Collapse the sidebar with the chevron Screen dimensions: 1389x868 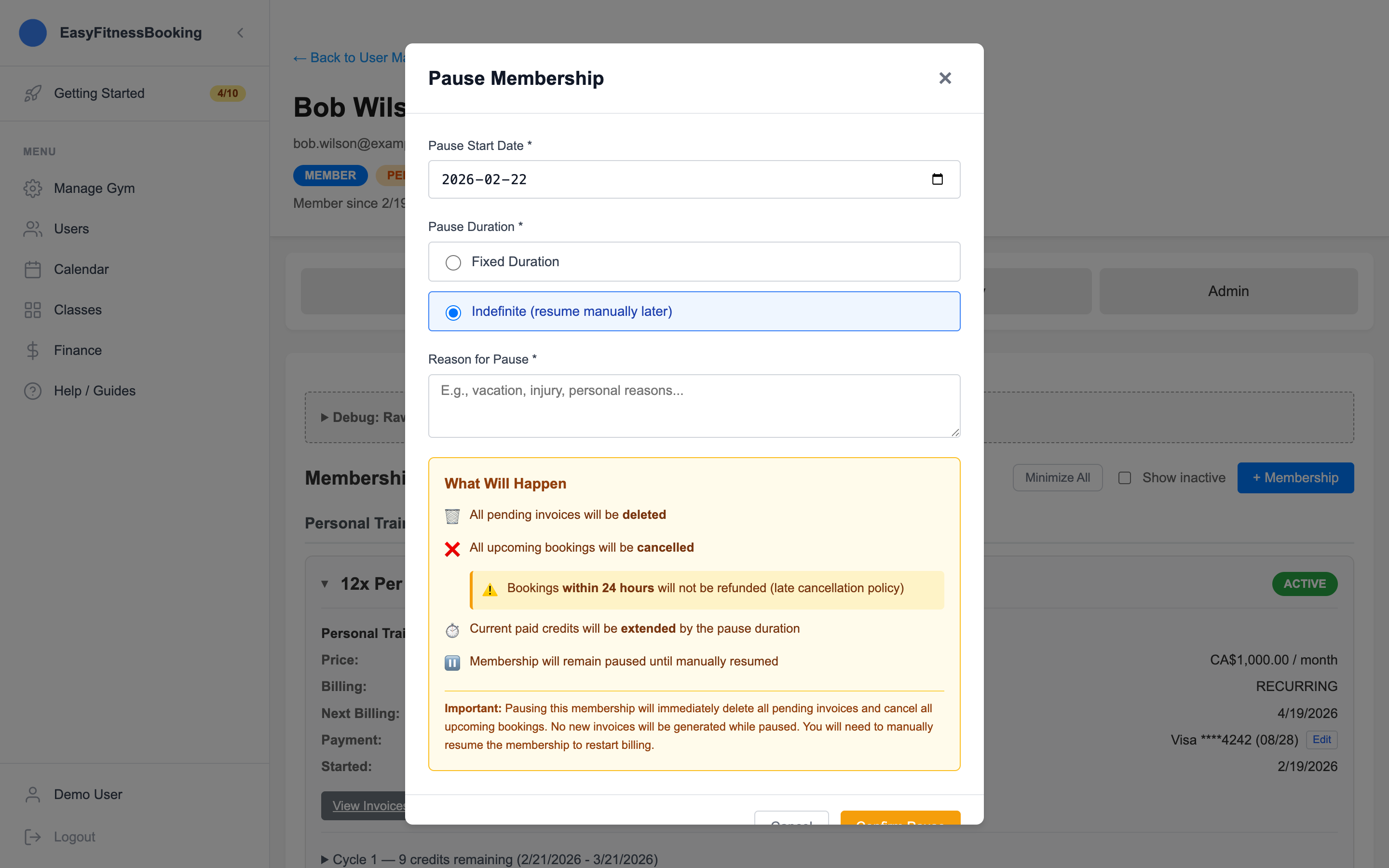[241, 33]
